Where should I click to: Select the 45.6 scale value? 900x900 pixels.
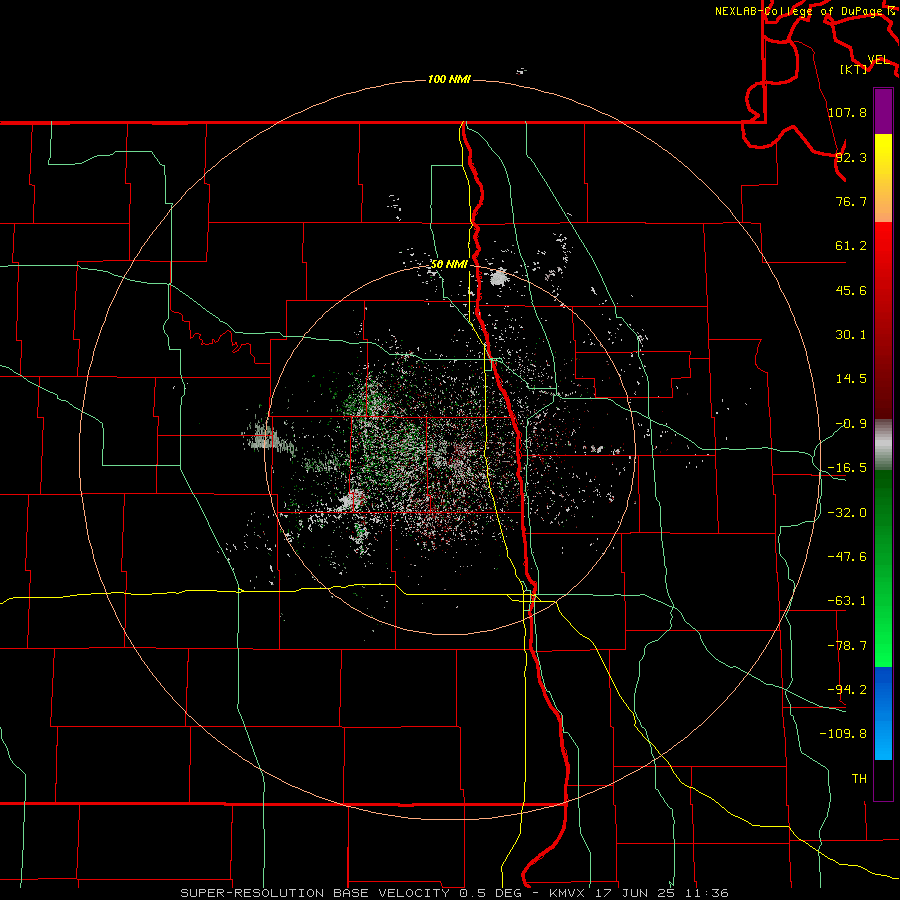click(x=851, y=290)
